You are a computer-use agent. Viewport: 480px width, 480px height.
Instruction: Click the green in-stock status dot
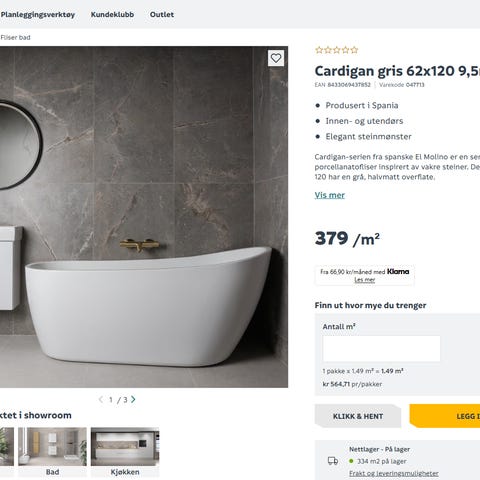point(351,461)
